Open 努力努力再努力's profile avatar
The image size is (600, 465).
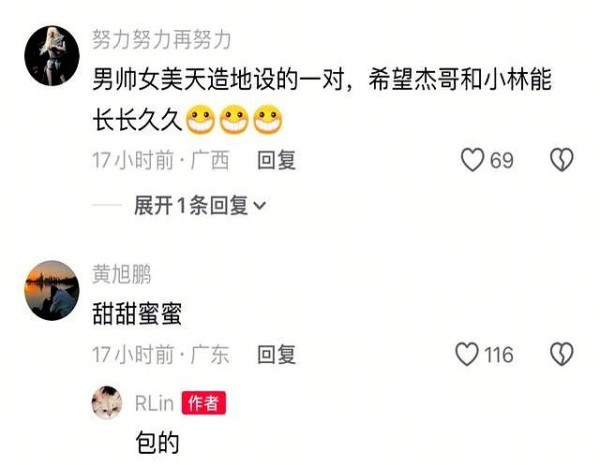(x=52, y=56)
